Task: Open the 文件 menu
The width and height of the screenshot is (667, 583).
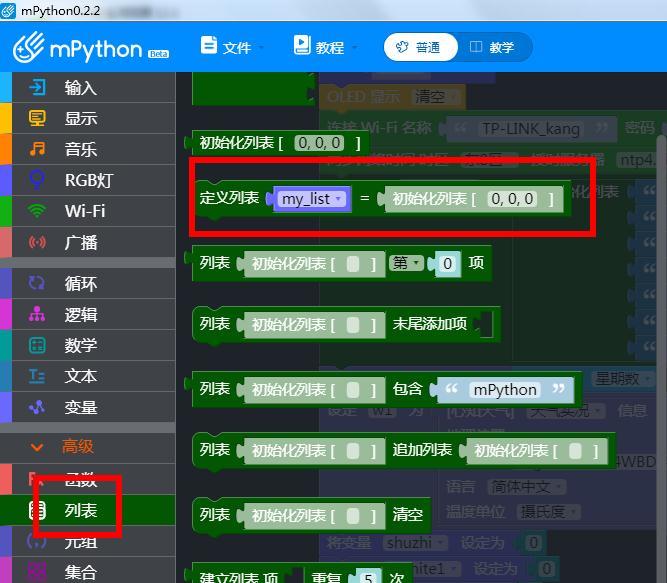Action: tap(231, 47)
